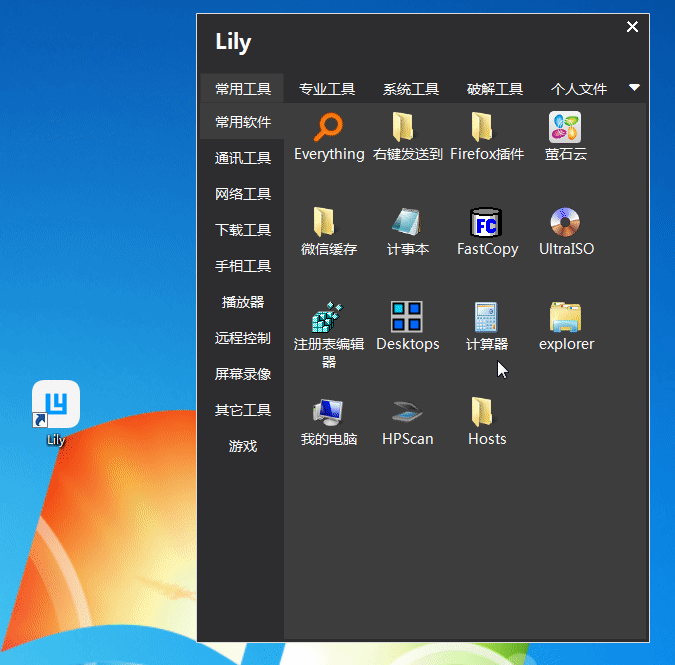The image size is (675, 665).
Task: Open the HPScan scanner shortcut
Action: 407,413
